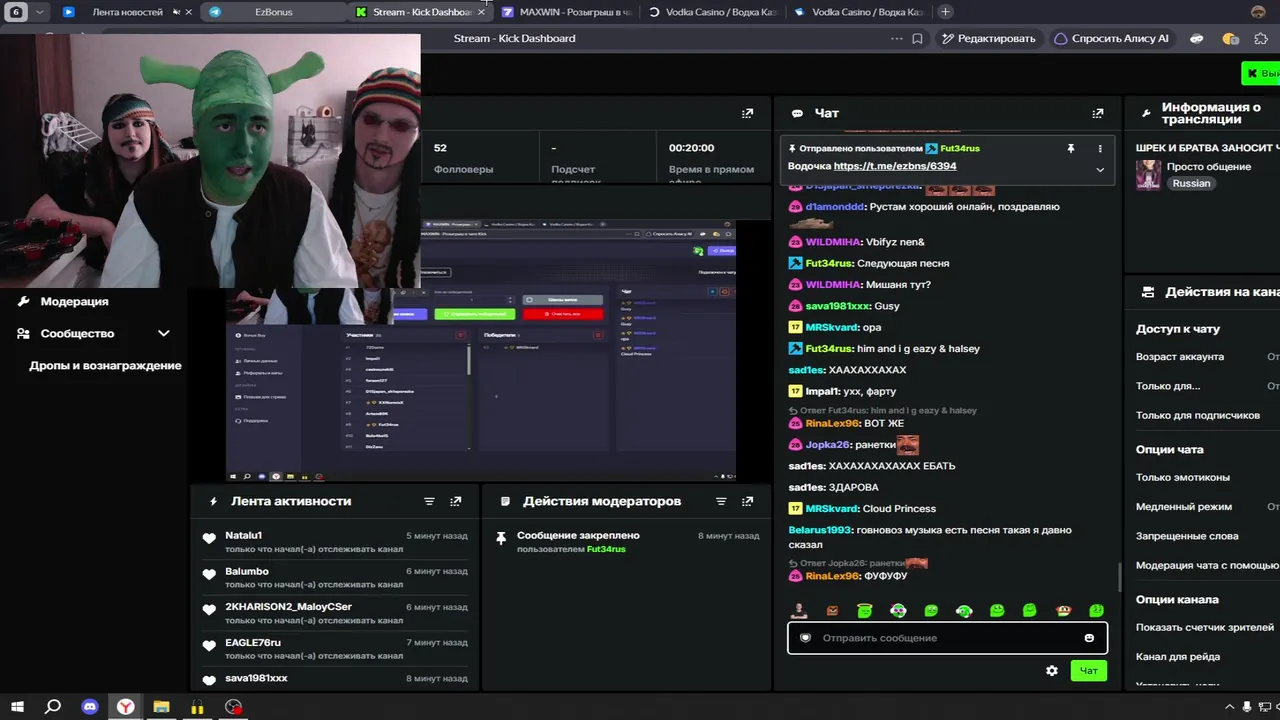Pop out the stream stats panel
The width and height of the screenshot is (1280, 720).
747,113
